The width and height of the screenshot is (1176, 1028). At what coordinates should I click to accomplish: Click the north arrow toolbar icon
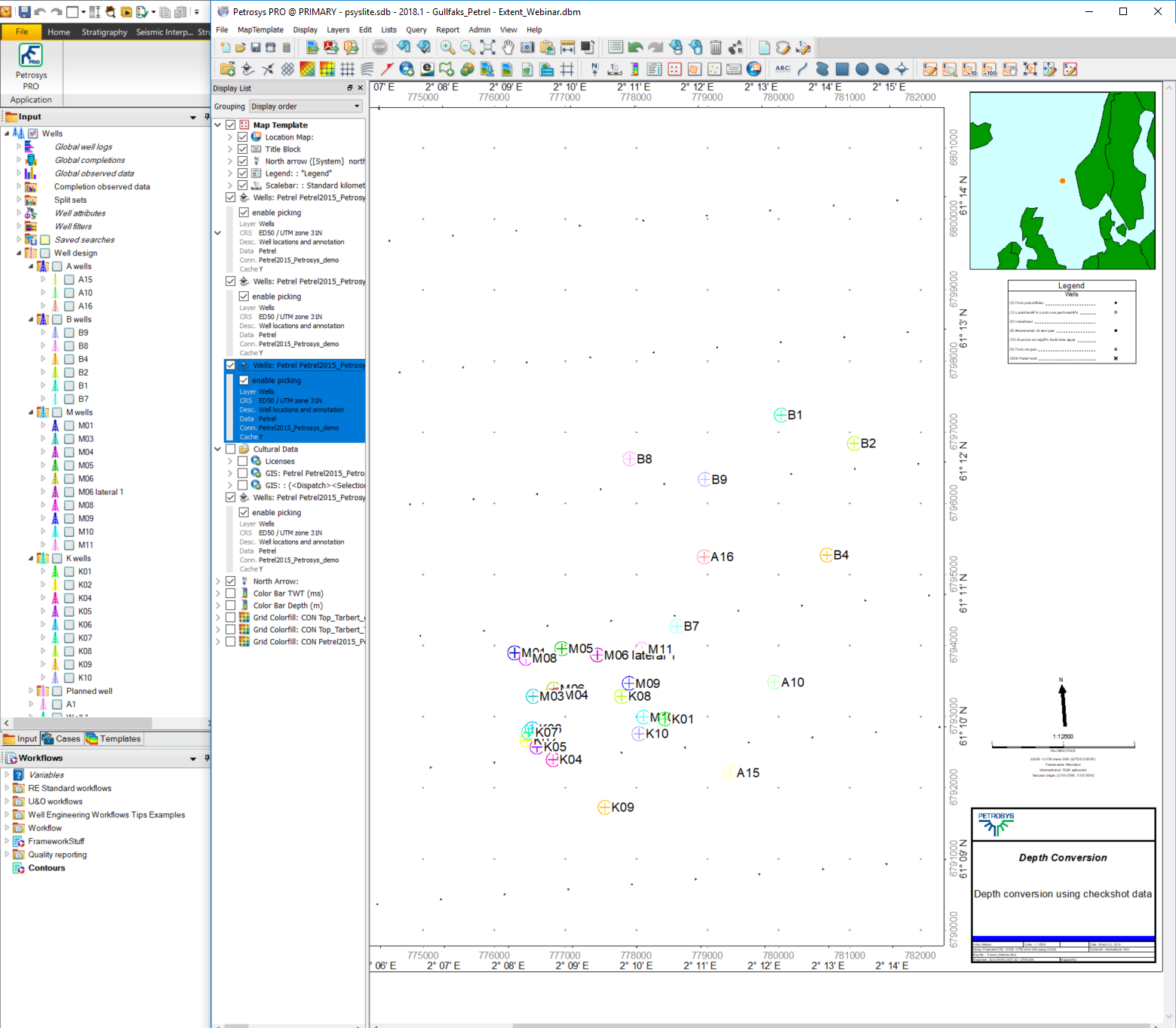tap(594, 69)
